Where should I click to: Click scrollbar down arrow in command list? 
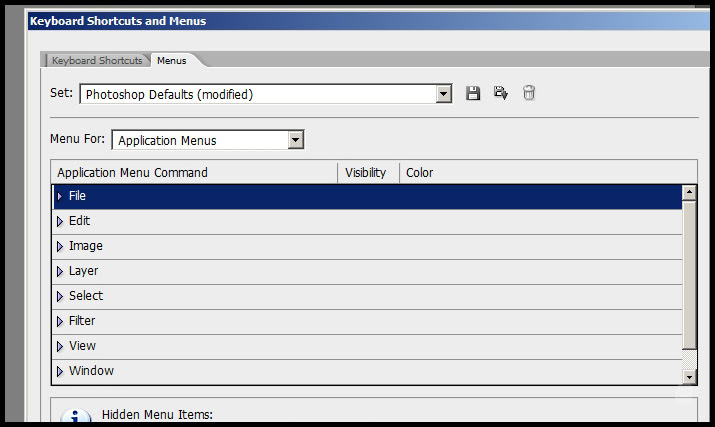click(689, 377)
